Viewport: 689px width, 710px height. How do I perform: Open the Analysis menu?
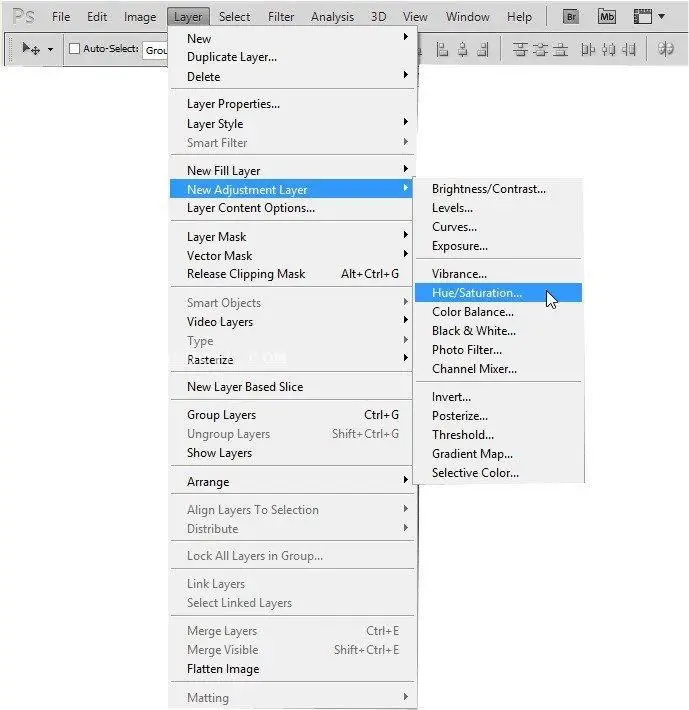pyautogui.click(x=332, y=17)
